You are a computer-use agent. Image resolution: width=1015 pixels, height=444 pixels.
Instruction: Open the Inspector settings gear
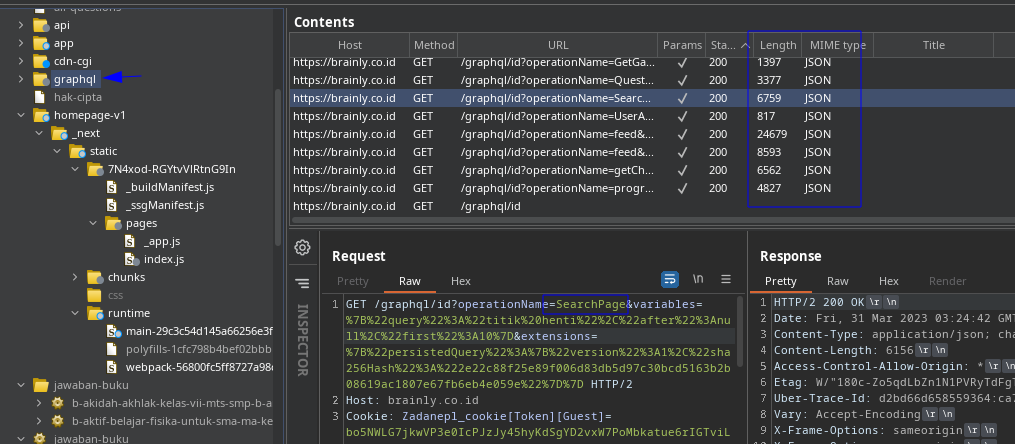coord(302,248)
